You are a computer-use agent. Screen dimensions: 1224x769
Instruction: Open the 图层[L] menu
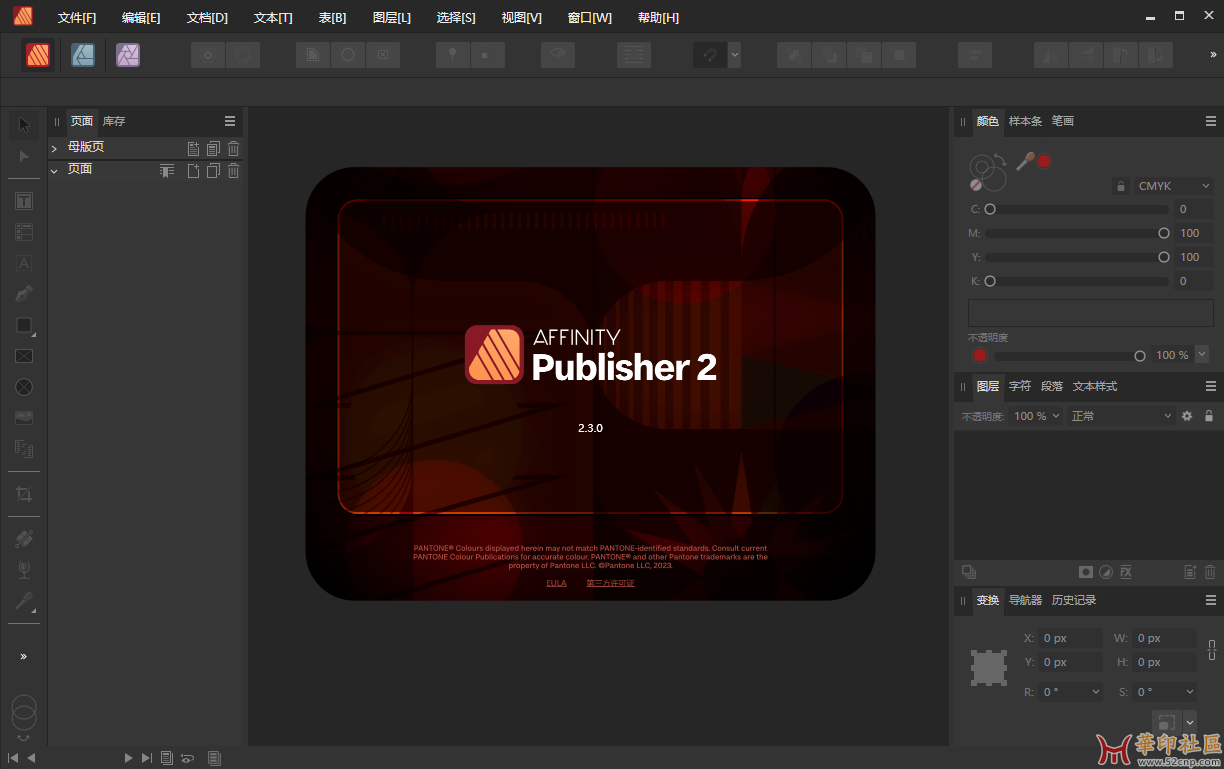(391, 18)
